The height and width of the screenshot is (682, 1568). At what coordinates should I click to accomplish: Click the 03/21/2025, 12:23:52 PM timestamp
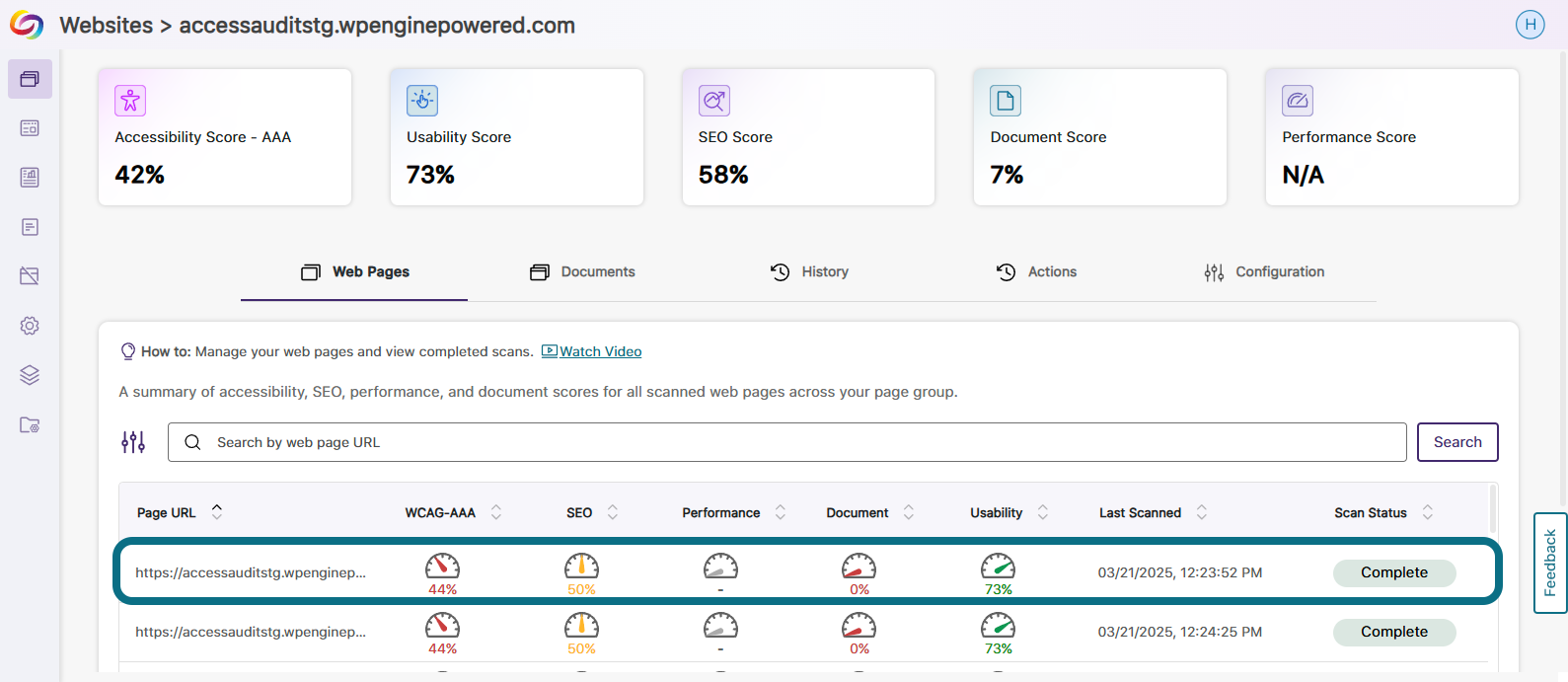click(1180, 572)
